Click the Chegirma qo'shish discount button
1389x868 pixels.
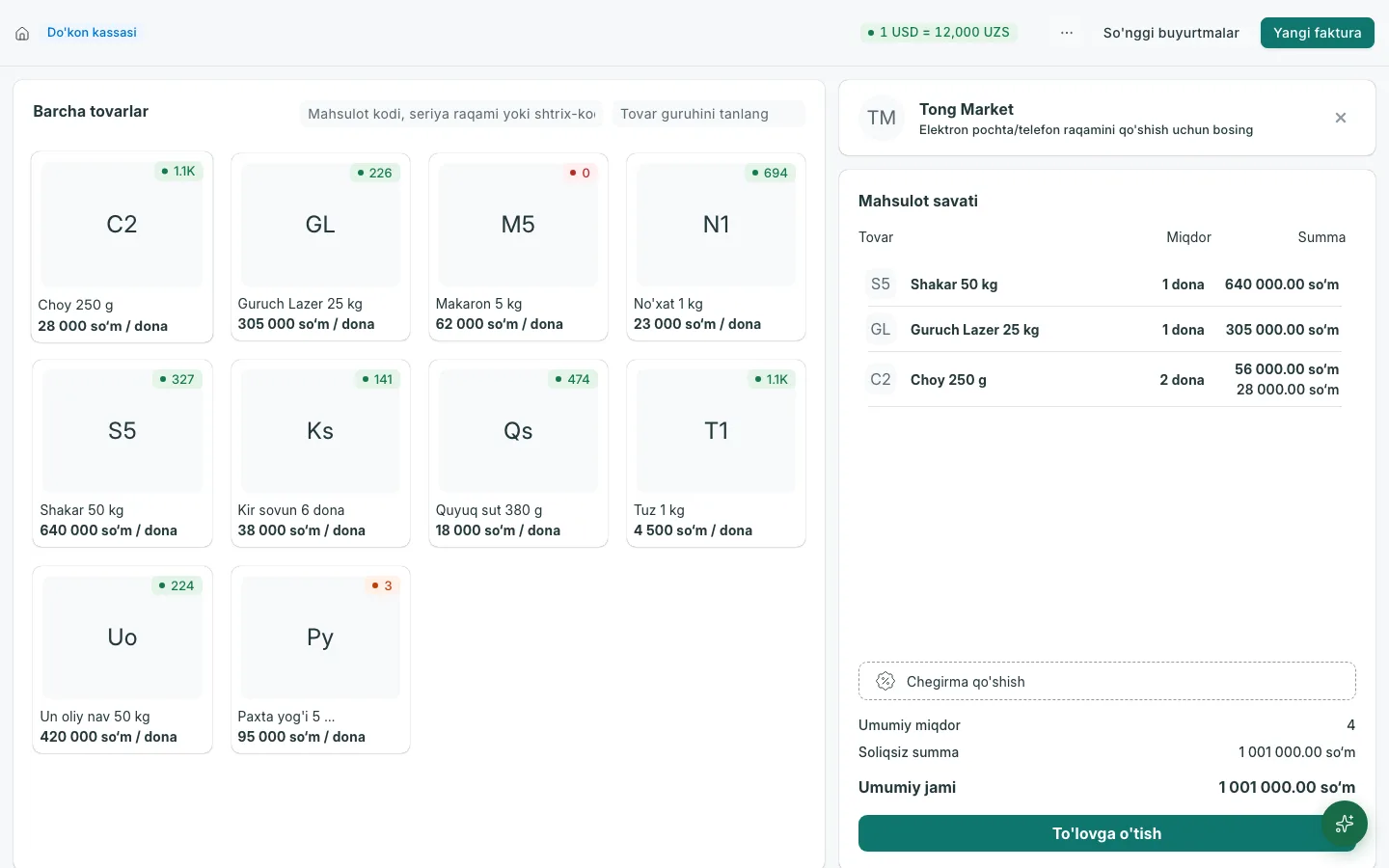coord(1107,681)
